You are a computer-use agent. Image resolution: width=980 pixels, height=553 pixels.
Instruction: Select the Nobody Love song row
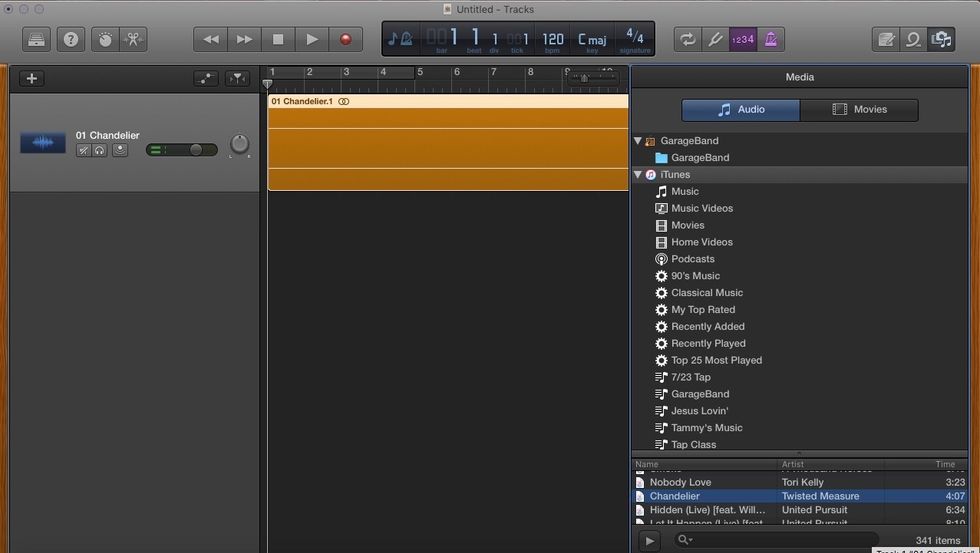tap(800, 482)
